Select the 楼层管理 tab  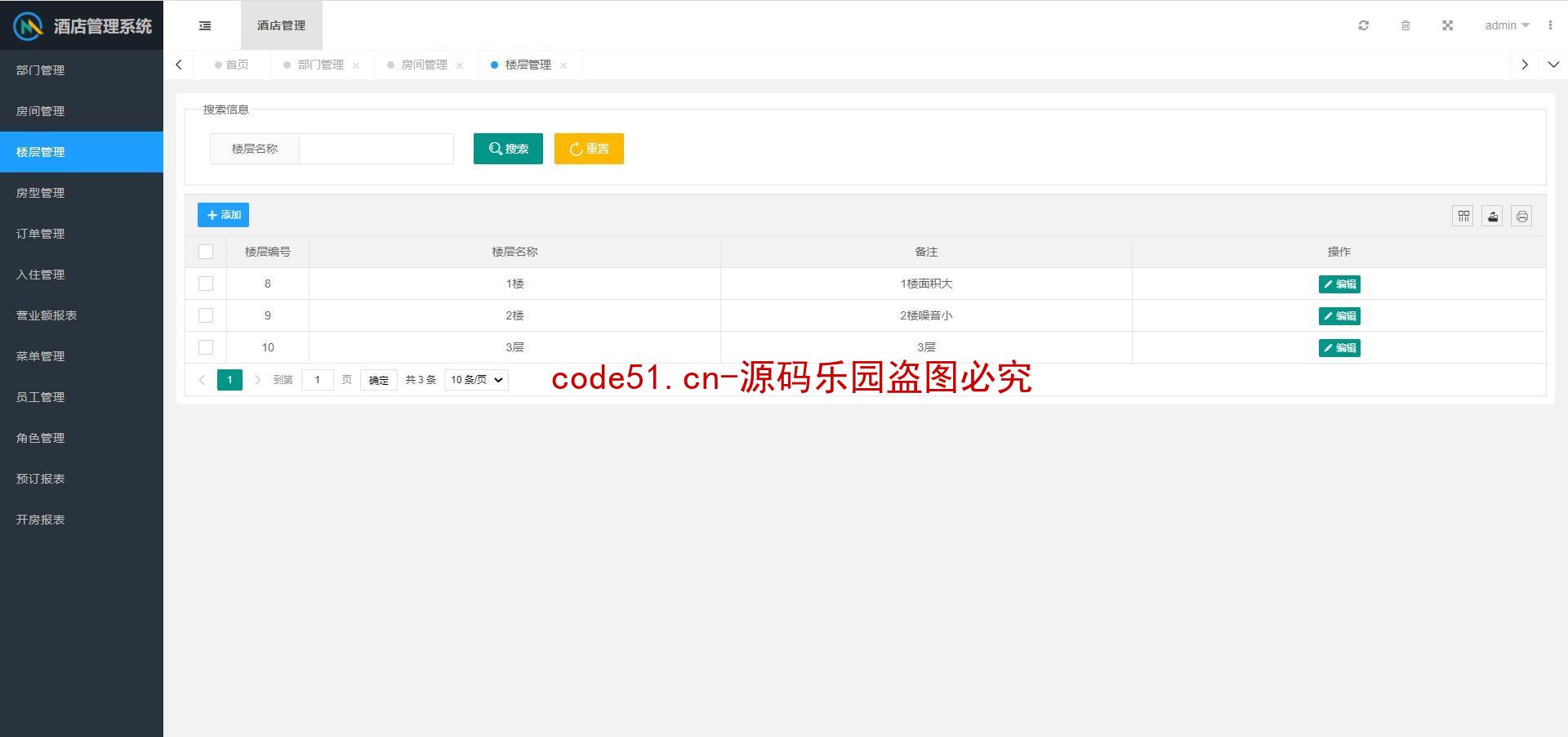pos(528,65)
